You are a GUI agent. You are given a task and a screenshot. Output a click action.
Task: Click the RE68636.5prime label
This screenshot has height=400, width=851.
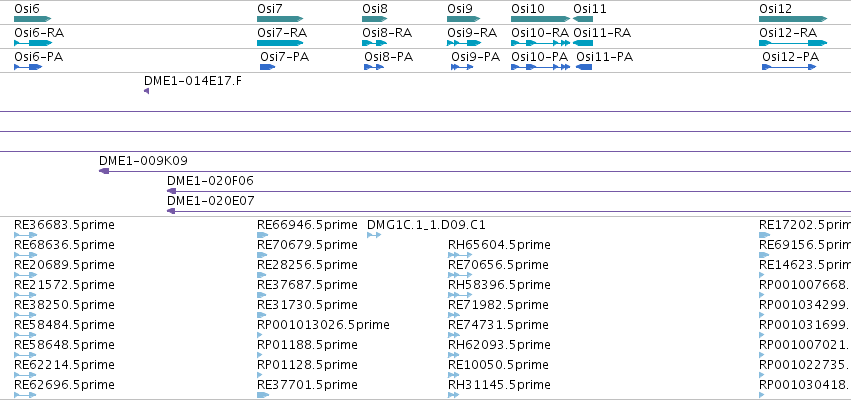(65, 245)
